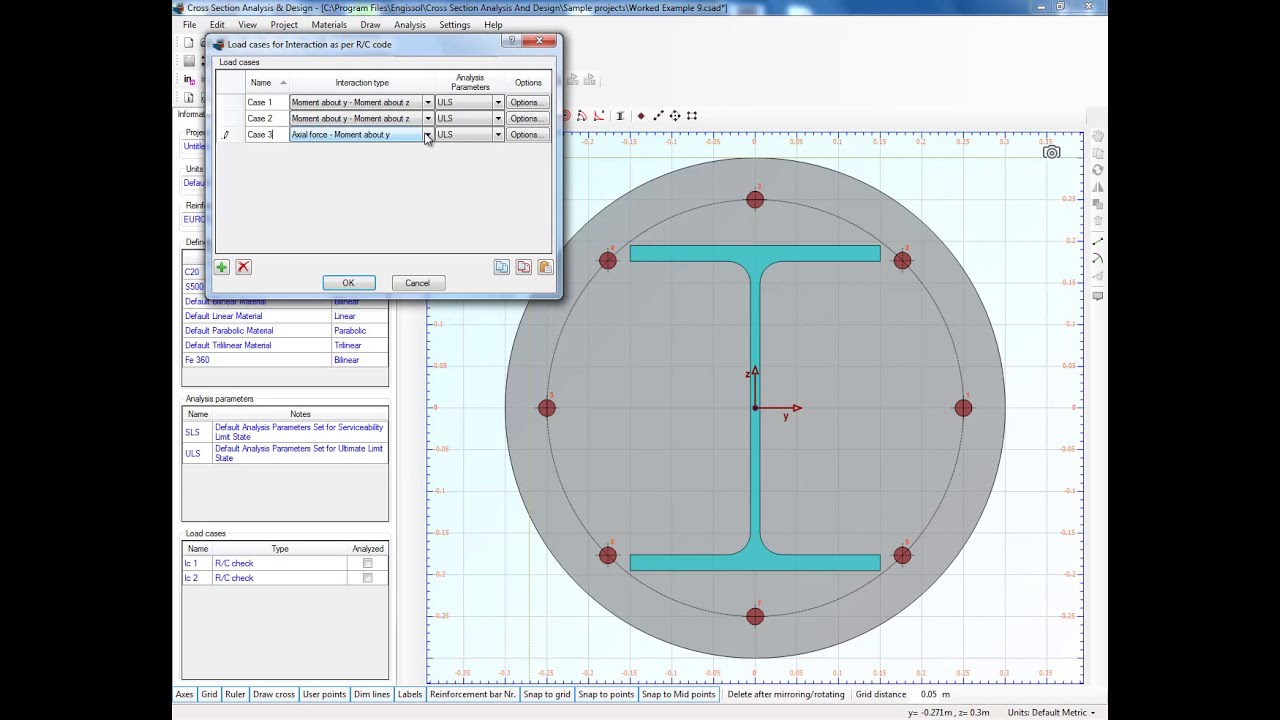Toggle Snap to Mid points

679,694
